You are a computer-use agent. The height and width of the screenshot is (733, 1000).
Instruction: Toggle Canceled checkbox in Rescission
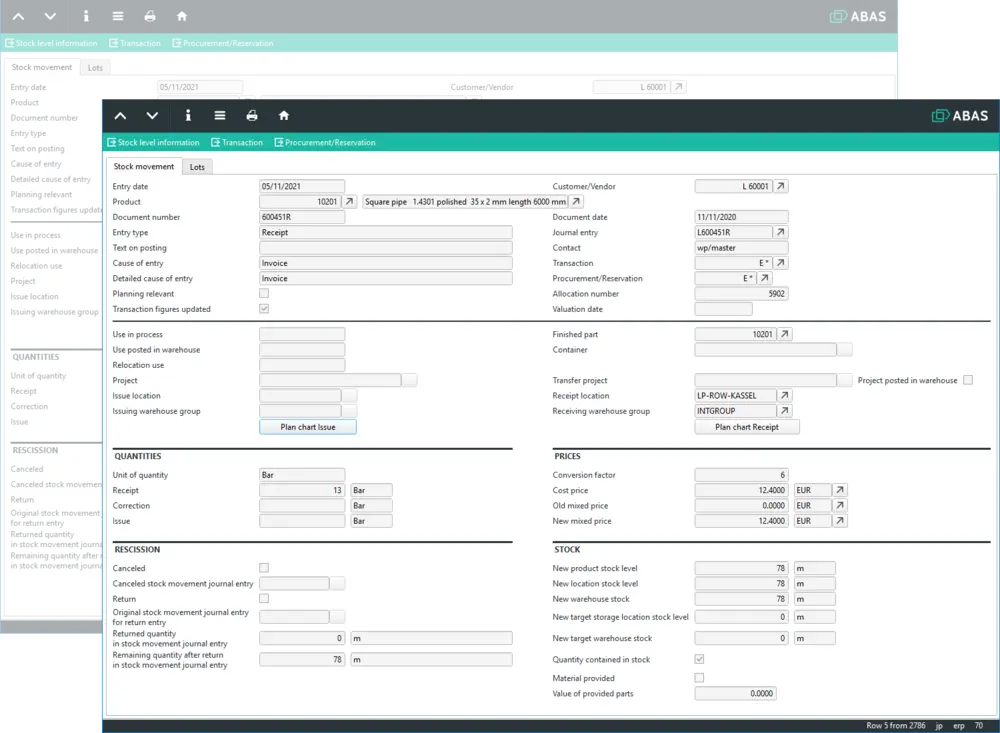[264, 568]
